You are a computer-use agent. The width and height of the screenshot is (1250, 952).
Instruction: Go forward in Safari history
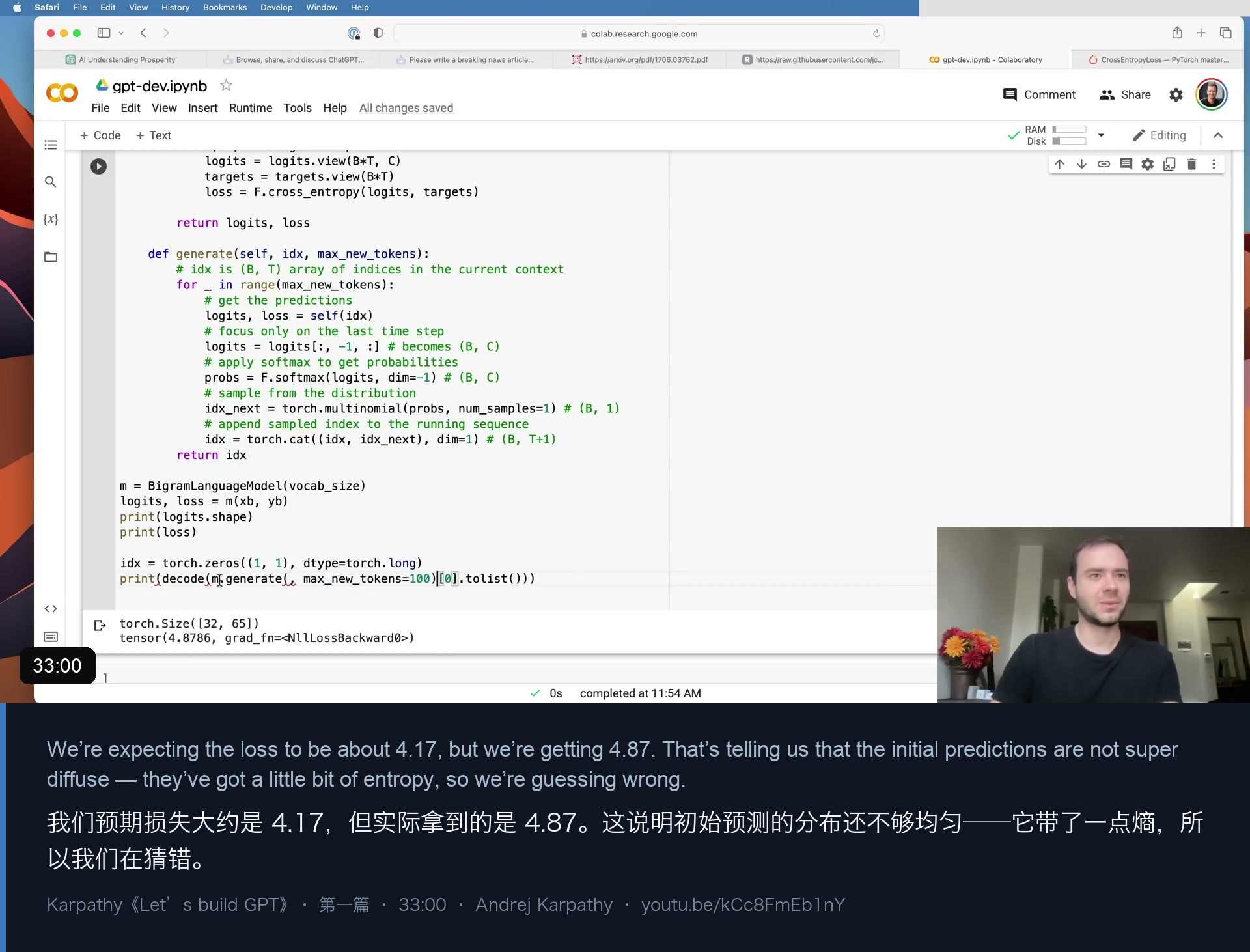tap(166, 33)
